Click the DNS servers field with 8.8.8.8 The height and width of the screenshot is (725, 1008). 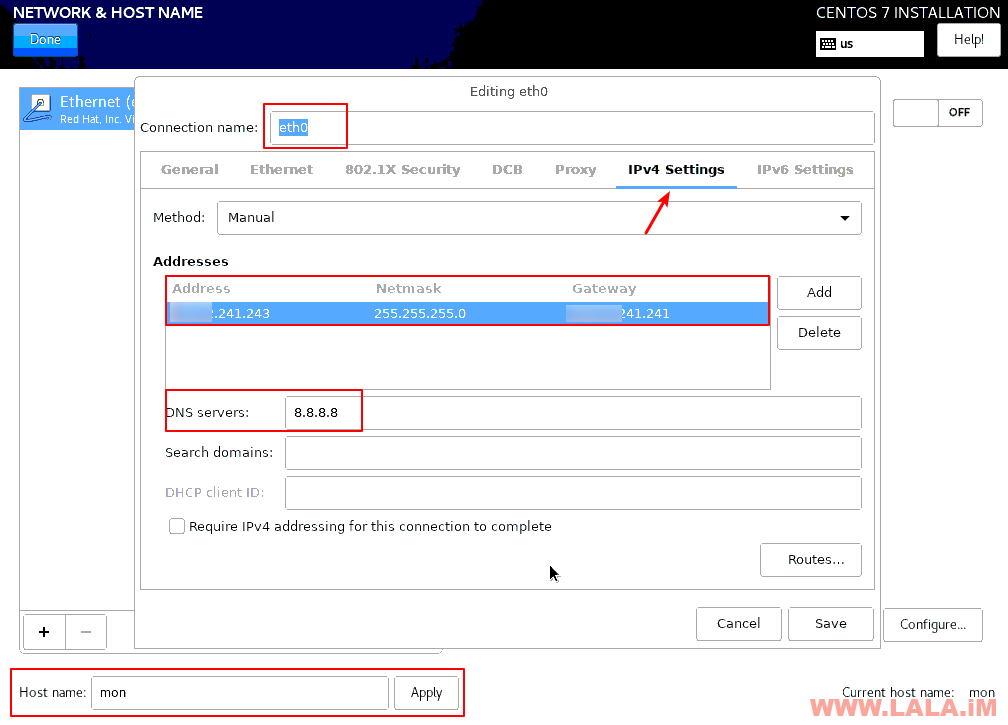pos(573,413)
